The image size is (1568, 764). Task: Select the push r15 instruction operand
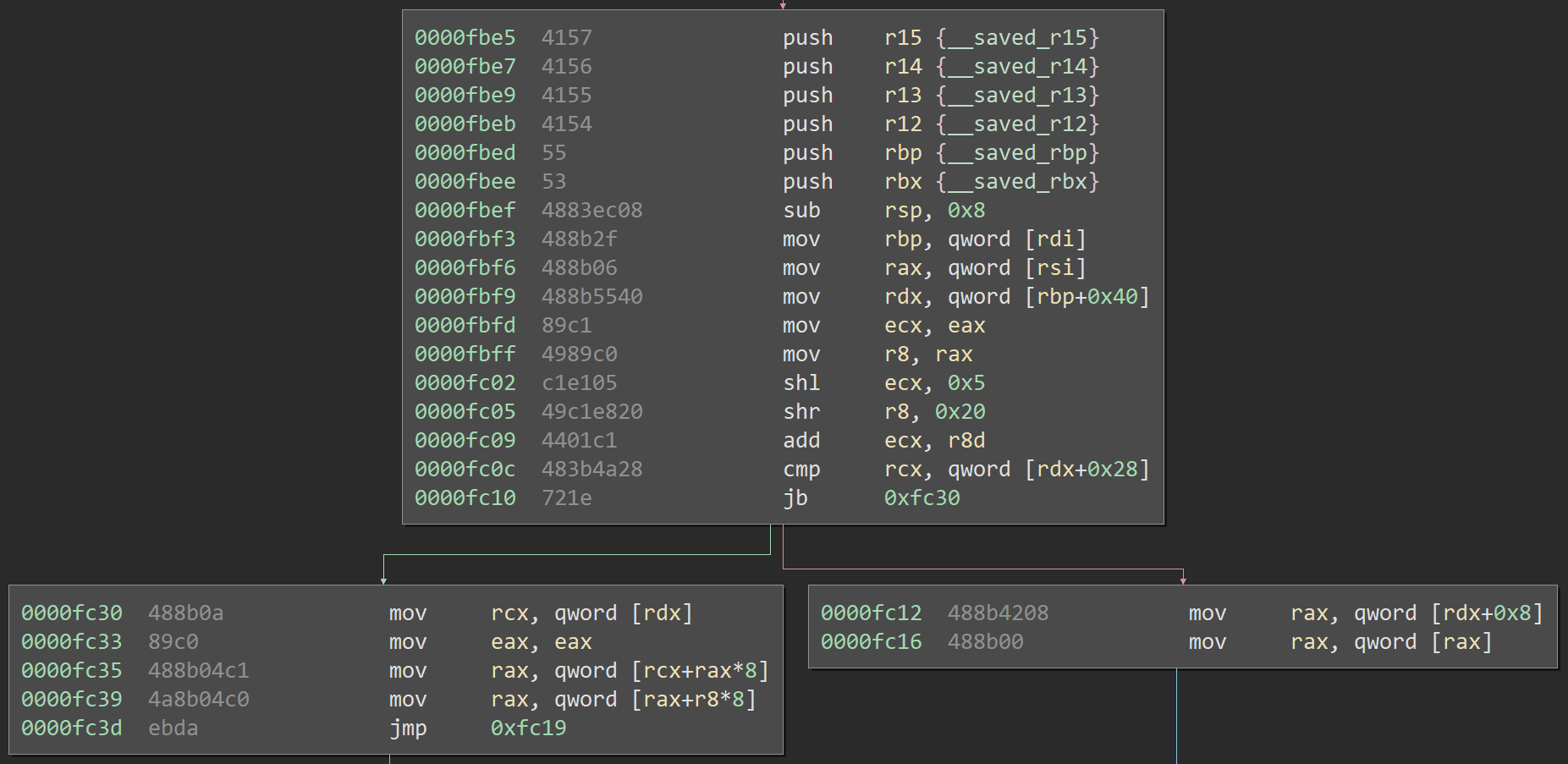pyautogui.click(x=903, y=38)
